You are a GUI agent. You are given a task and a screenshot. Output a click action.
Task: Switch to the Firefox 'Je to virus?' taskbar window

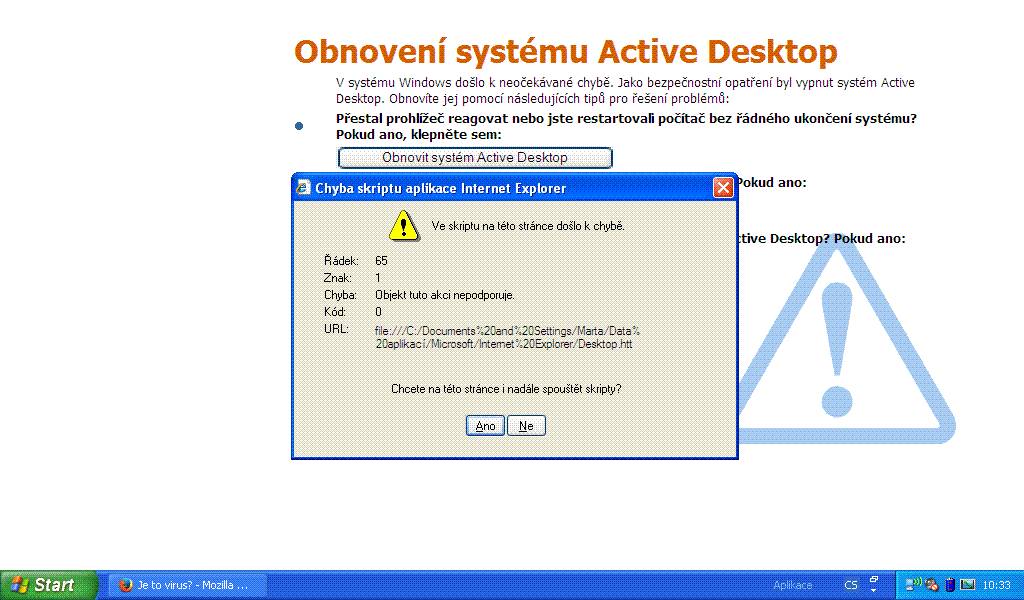coord(187,585)
